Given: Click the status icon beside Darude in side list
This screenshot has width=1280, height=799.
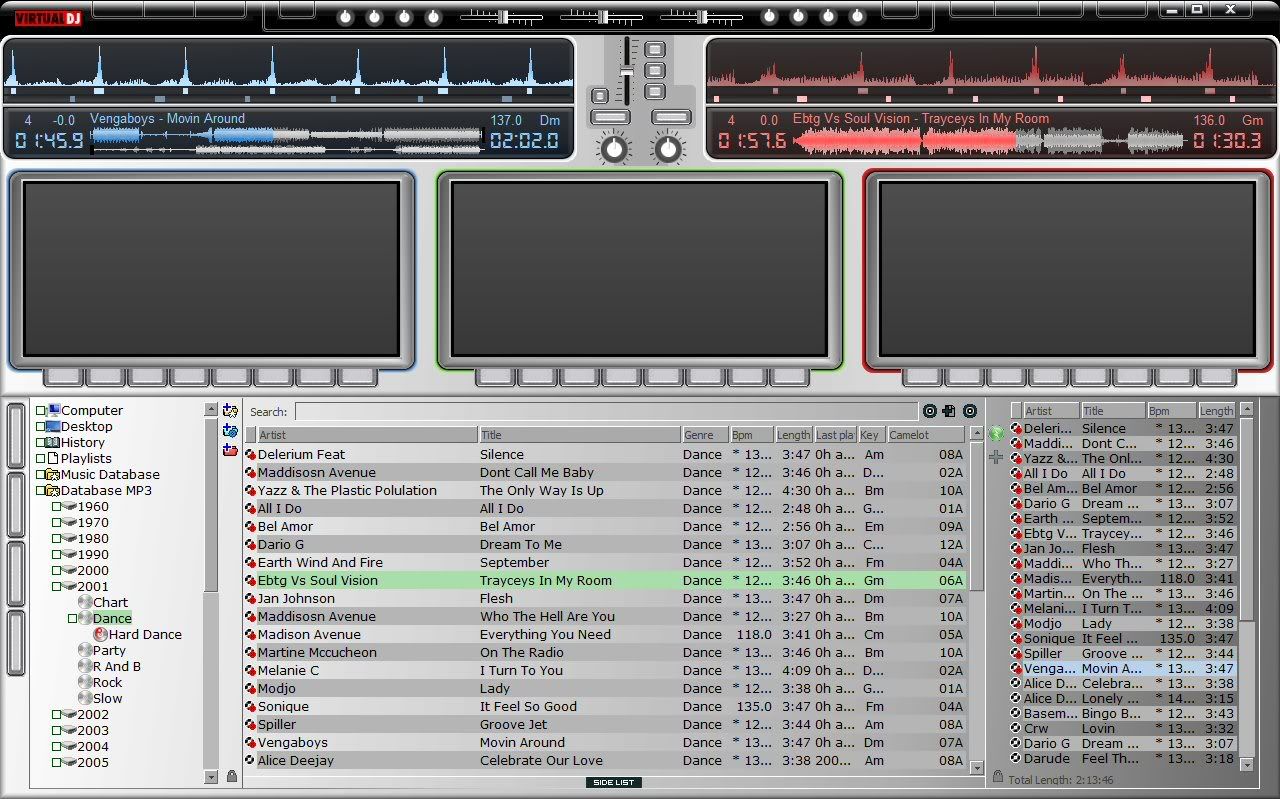Looking at the screenshot, I should [x=1016, y=758].
